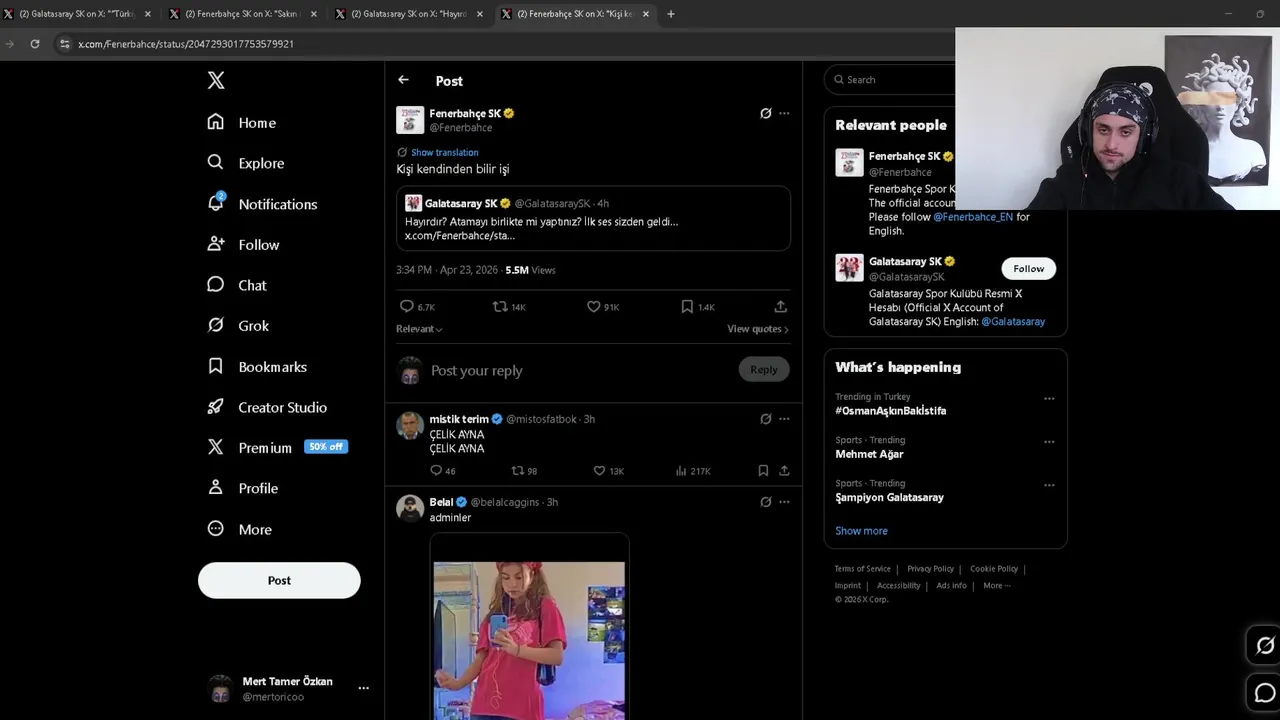Open the Follow sidebar item

[243, 244]
